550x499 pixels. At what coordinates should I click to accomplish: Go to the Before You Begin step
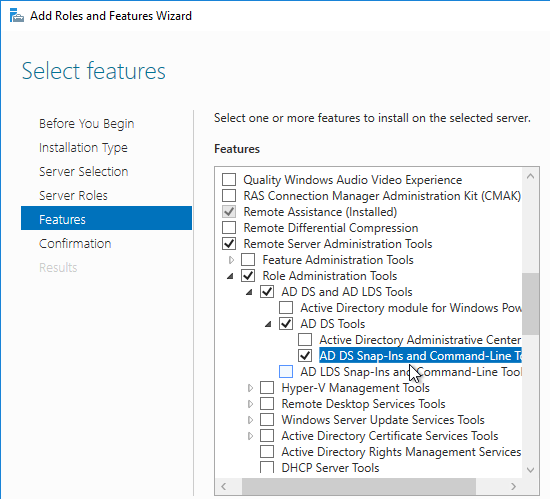(87, 124)
